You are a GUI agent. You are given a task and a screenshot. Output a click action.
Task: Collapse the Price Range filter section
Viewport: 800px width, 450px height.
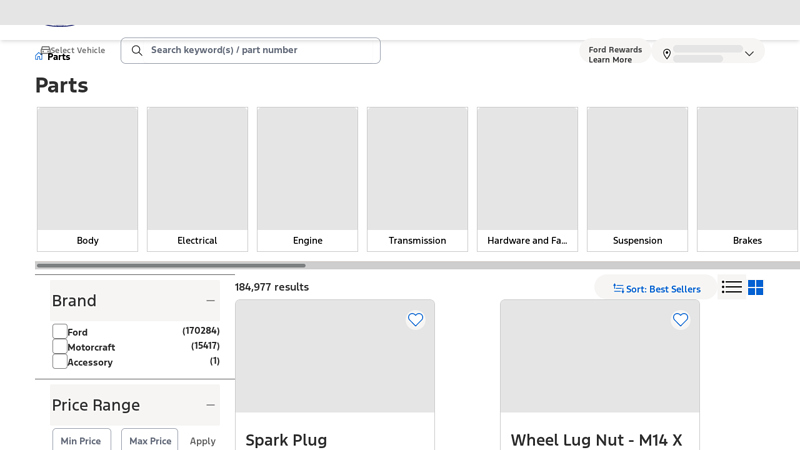(210, 405)
